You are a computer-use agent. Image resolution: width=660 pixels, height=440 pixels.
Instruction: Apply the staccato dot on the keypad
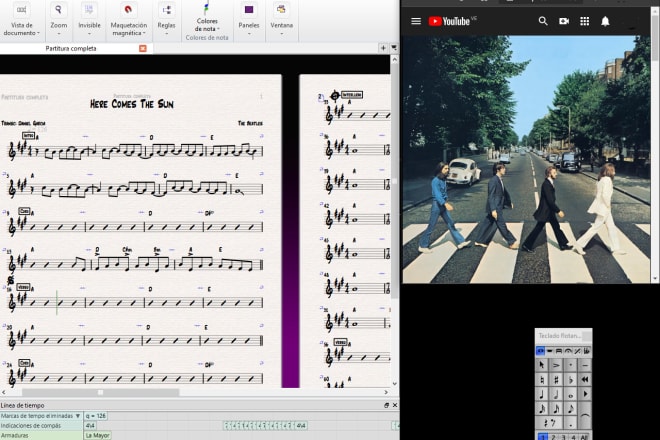(x=571, y=365)
